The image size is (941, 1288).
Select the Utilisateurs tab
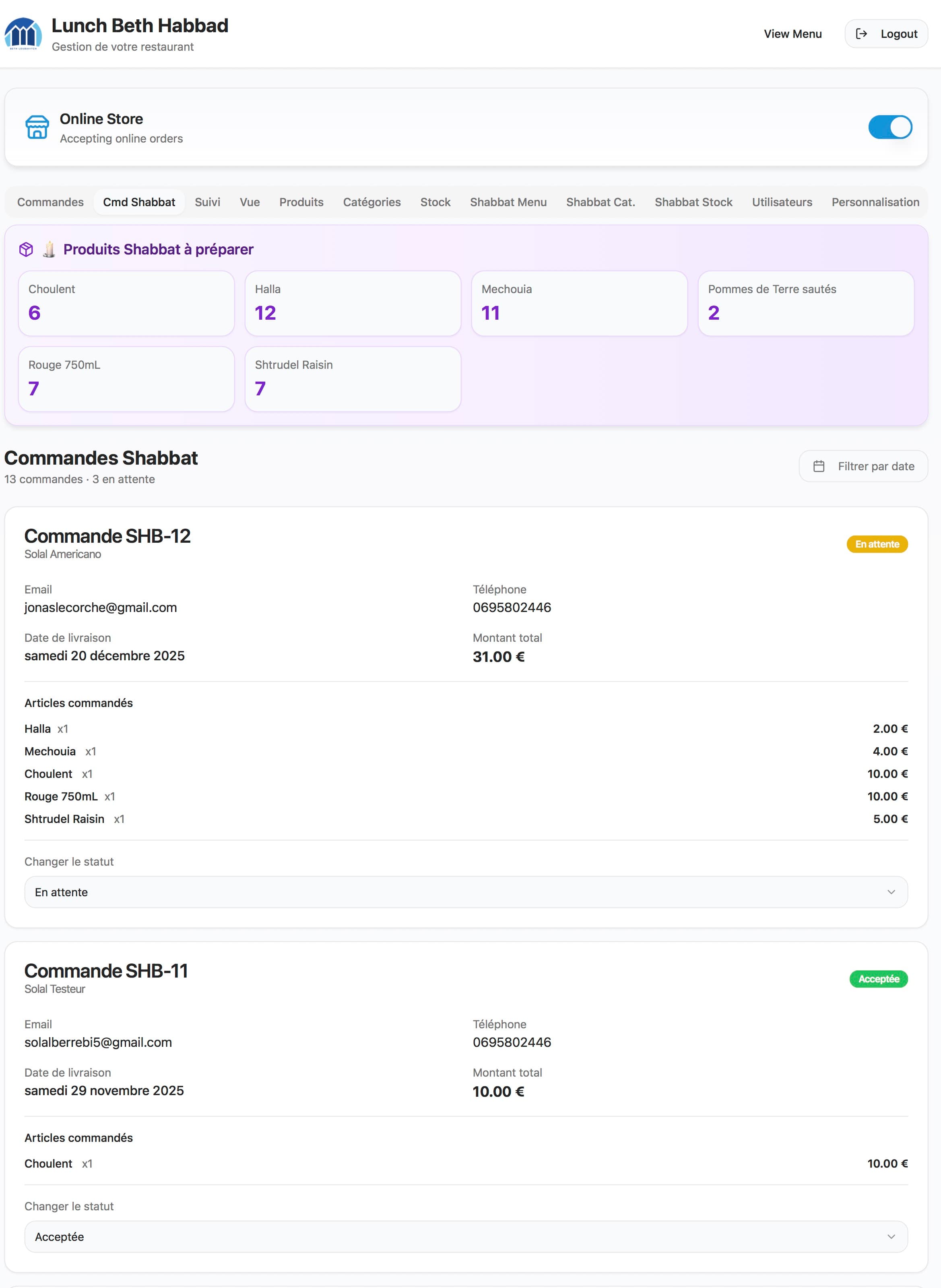(x=782, y=202)
